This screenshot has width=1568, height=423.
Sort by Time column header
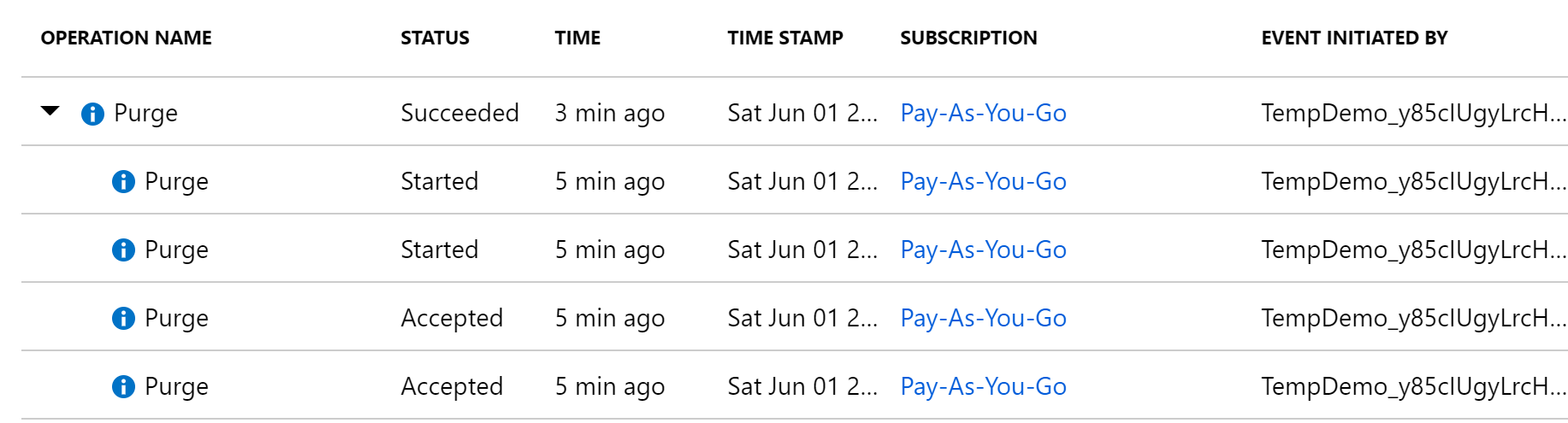577,38
